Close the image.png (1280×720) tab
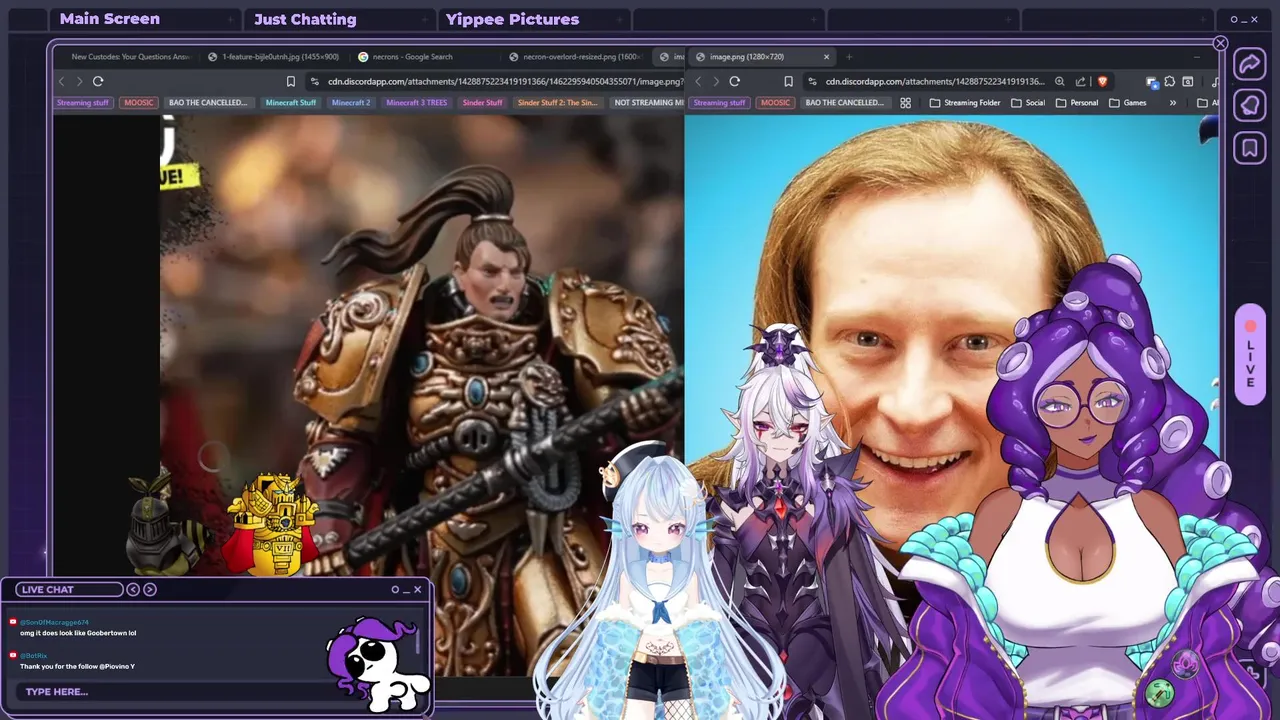 point(826,57)
